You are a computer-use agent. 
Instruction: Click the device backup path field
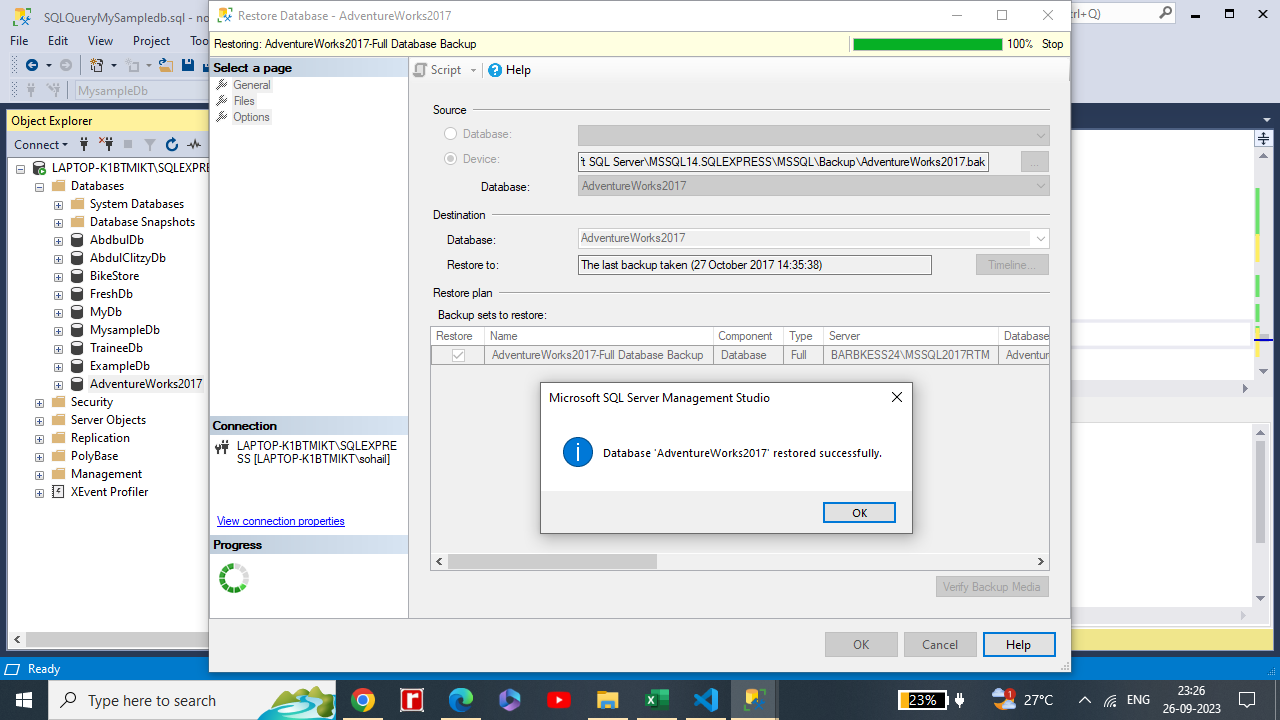(783, 162)
